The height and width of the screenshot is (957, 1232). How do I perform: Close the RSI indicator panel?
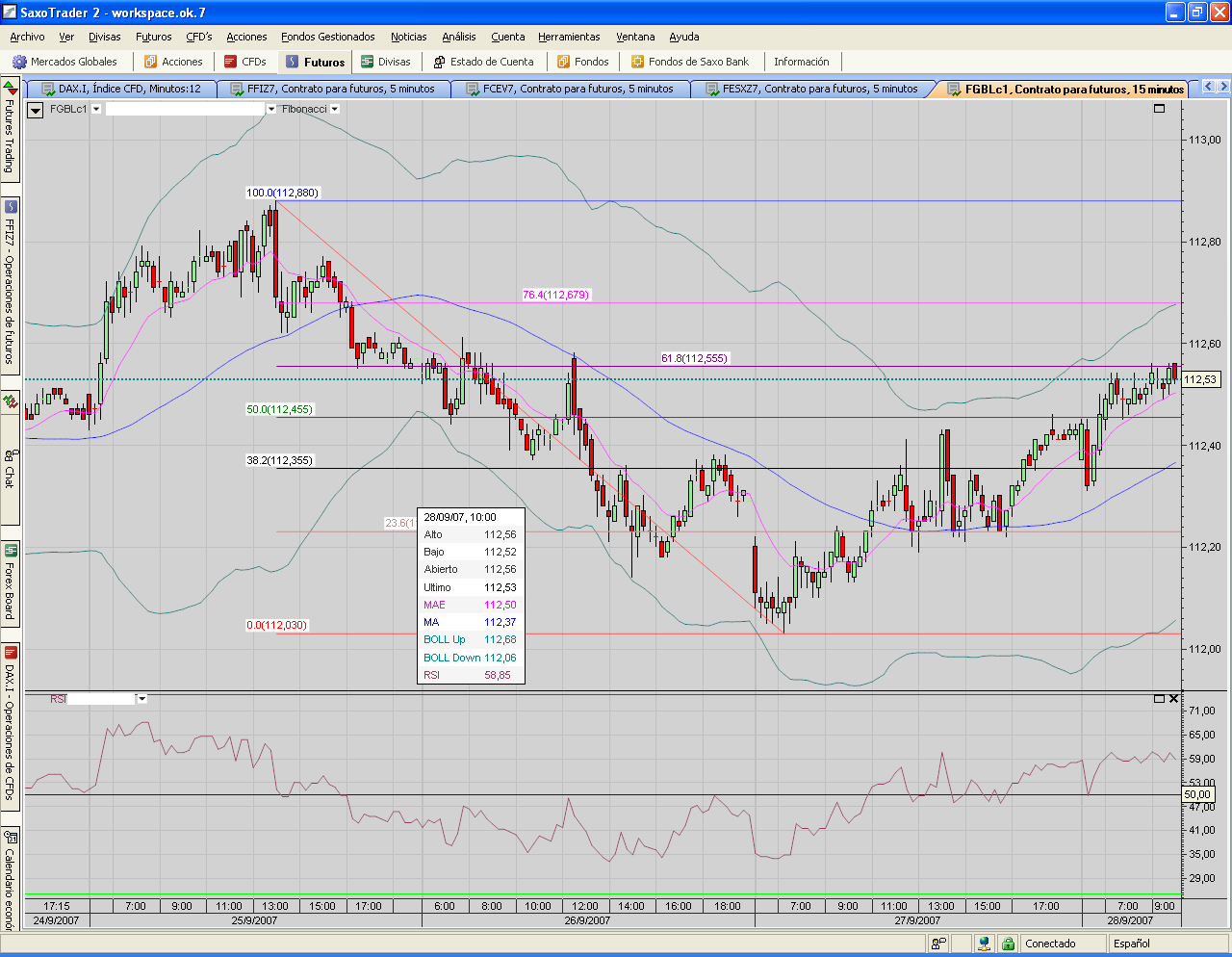click(1173, 699)
